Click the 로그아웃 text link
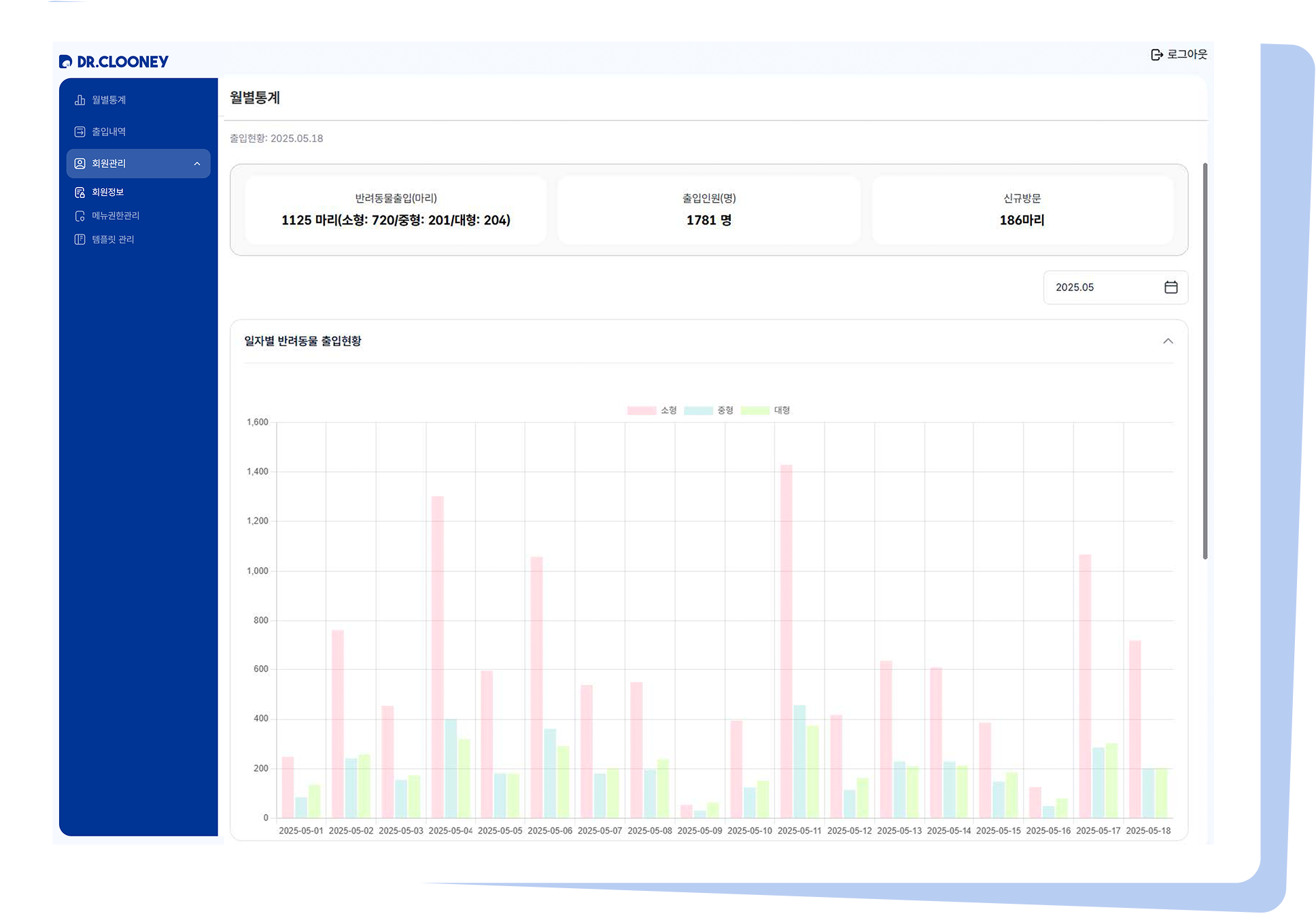The height and width of the screenshot is (914, 1316). (1187, 54)
